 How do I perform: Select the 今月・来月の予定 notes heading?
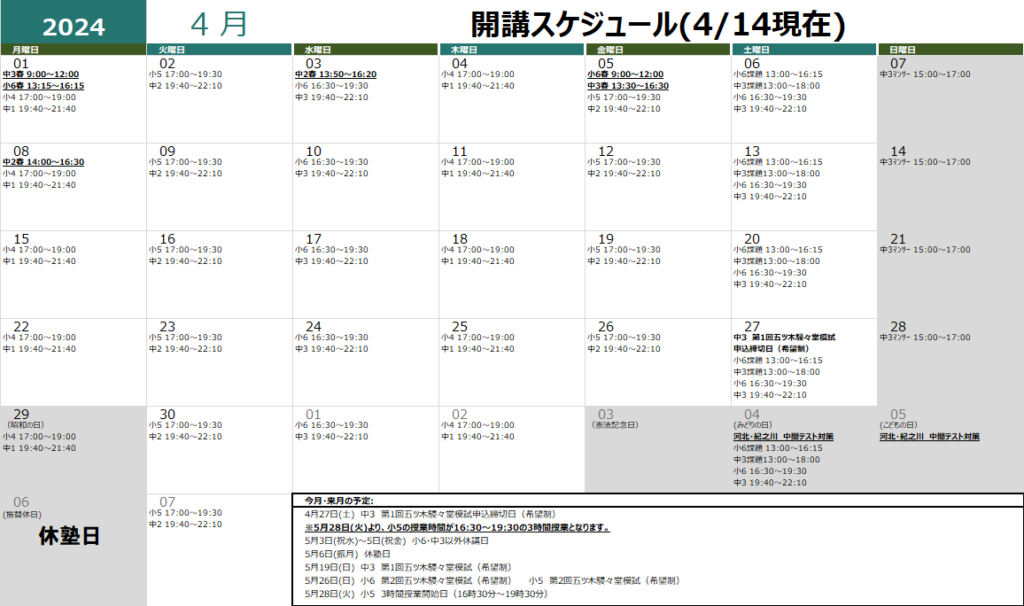(x=339, y=500)
